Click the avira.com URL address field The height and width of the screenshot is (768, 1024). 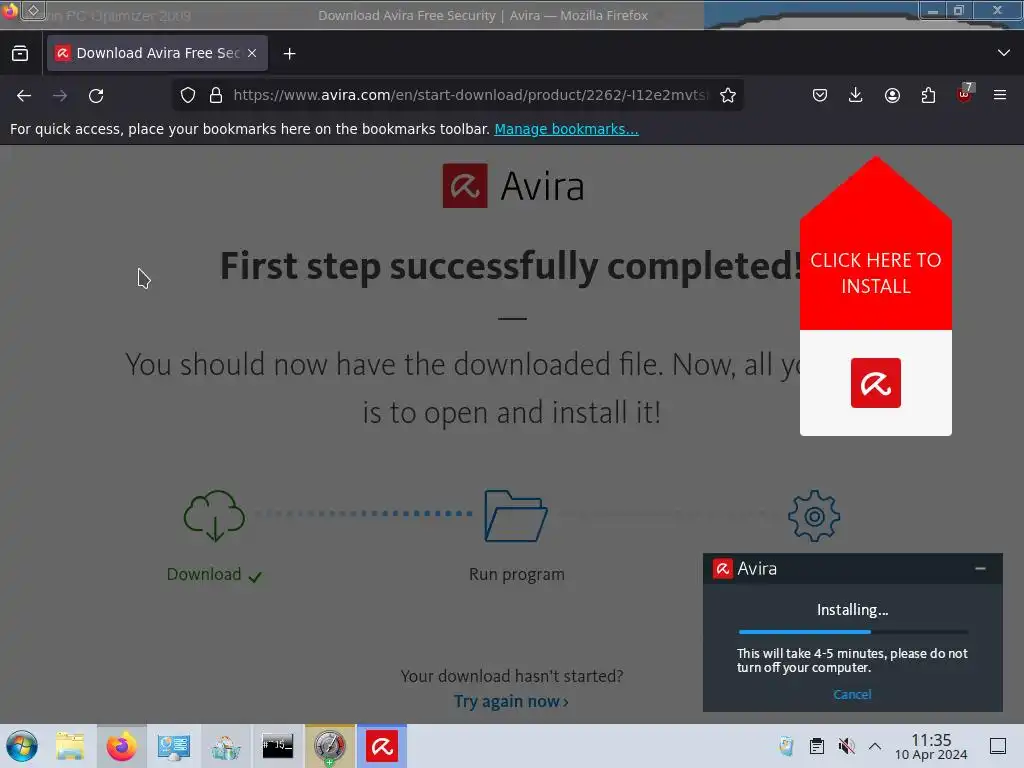click(470, 95)
